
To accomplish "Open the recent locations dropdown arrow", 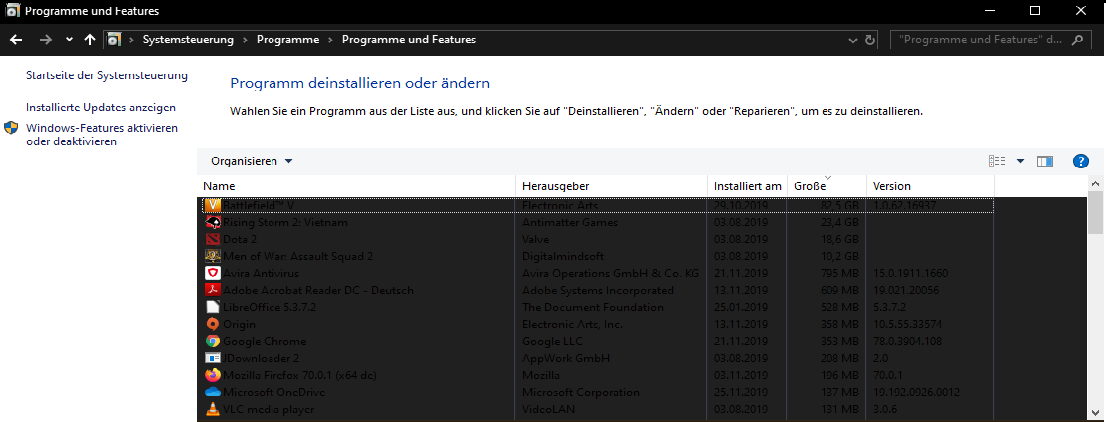I will click(69, 40).
